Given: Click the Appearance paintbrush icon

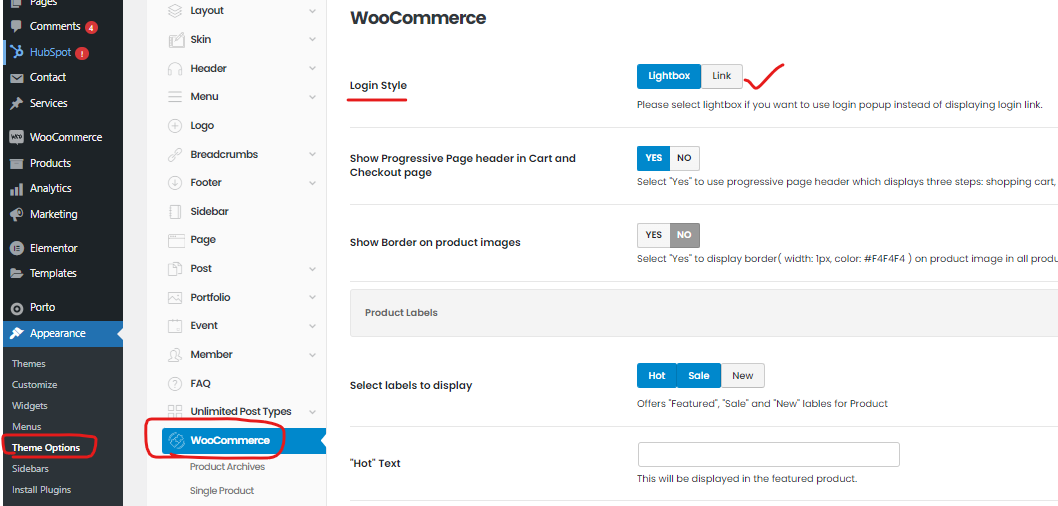Looking at the screenshot, I should point(17,333).
